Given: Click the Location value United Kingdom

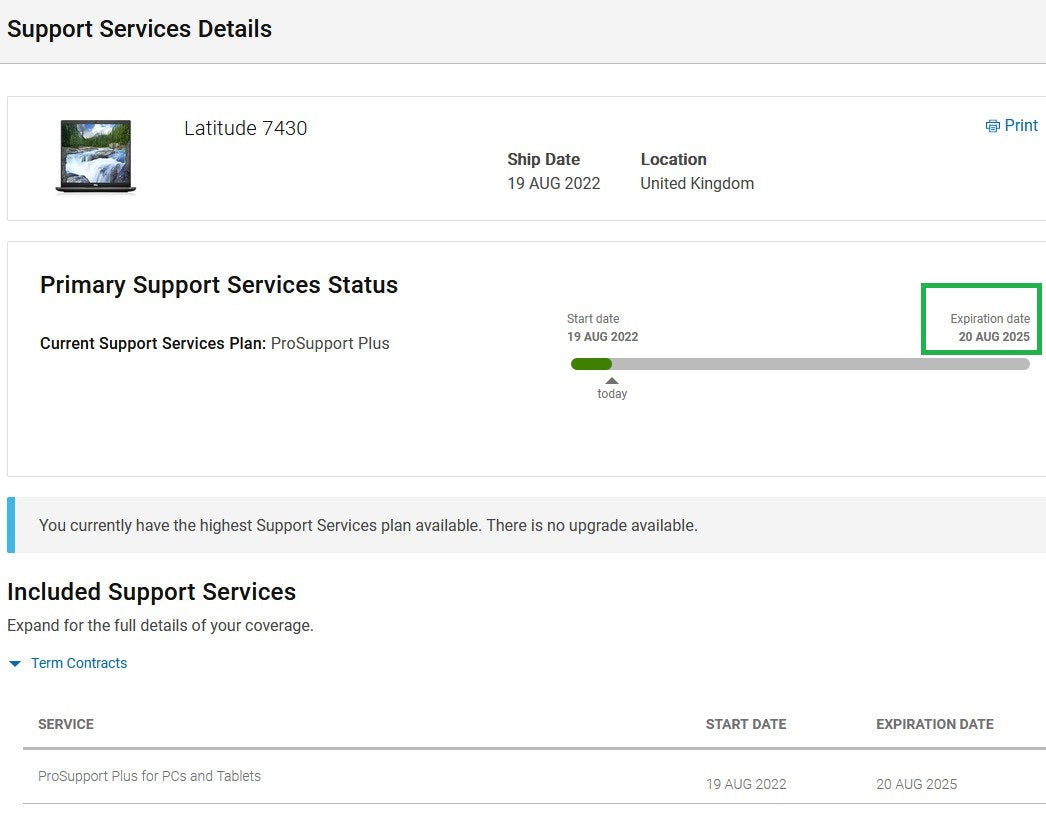Looking at the screenshot, I should click(697, 183).
